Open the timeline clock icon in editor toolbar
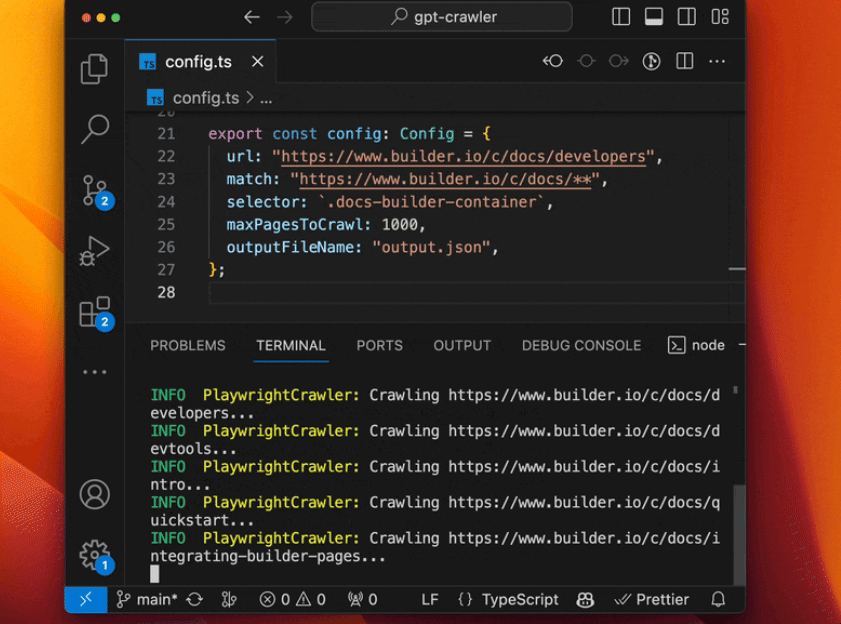841x624 pixels. coord(651,61)
